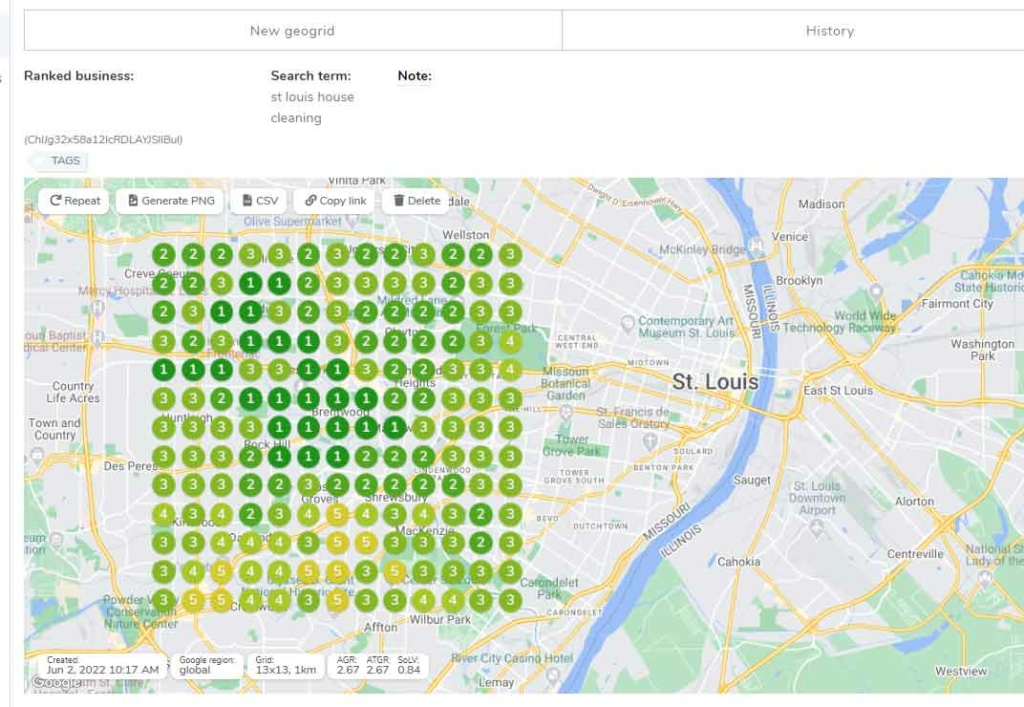Click the McKinley Bridge map pin
The width and height of the screenshot is (1024, 707).
pos(756,245)
